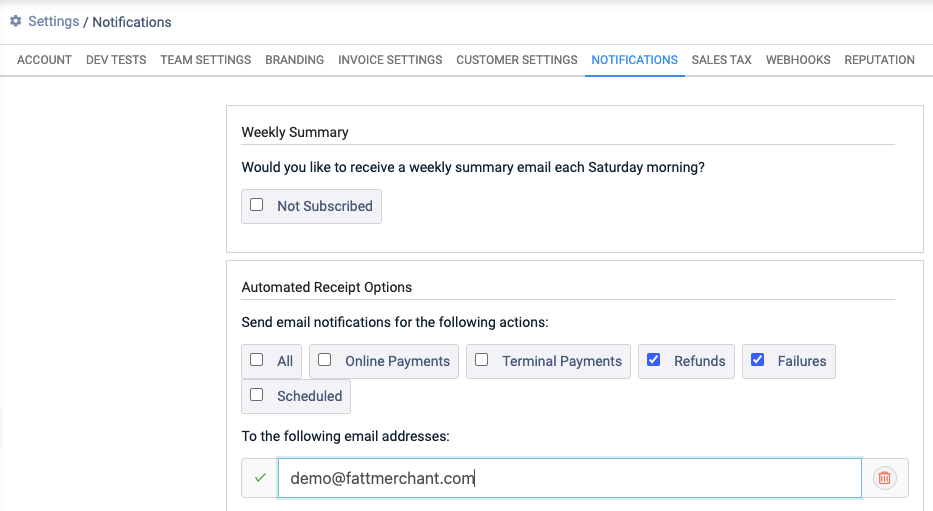The image size is (933, 511).
Task: Tick the Scheduled checkbox
Action: (x=256, y=395)
